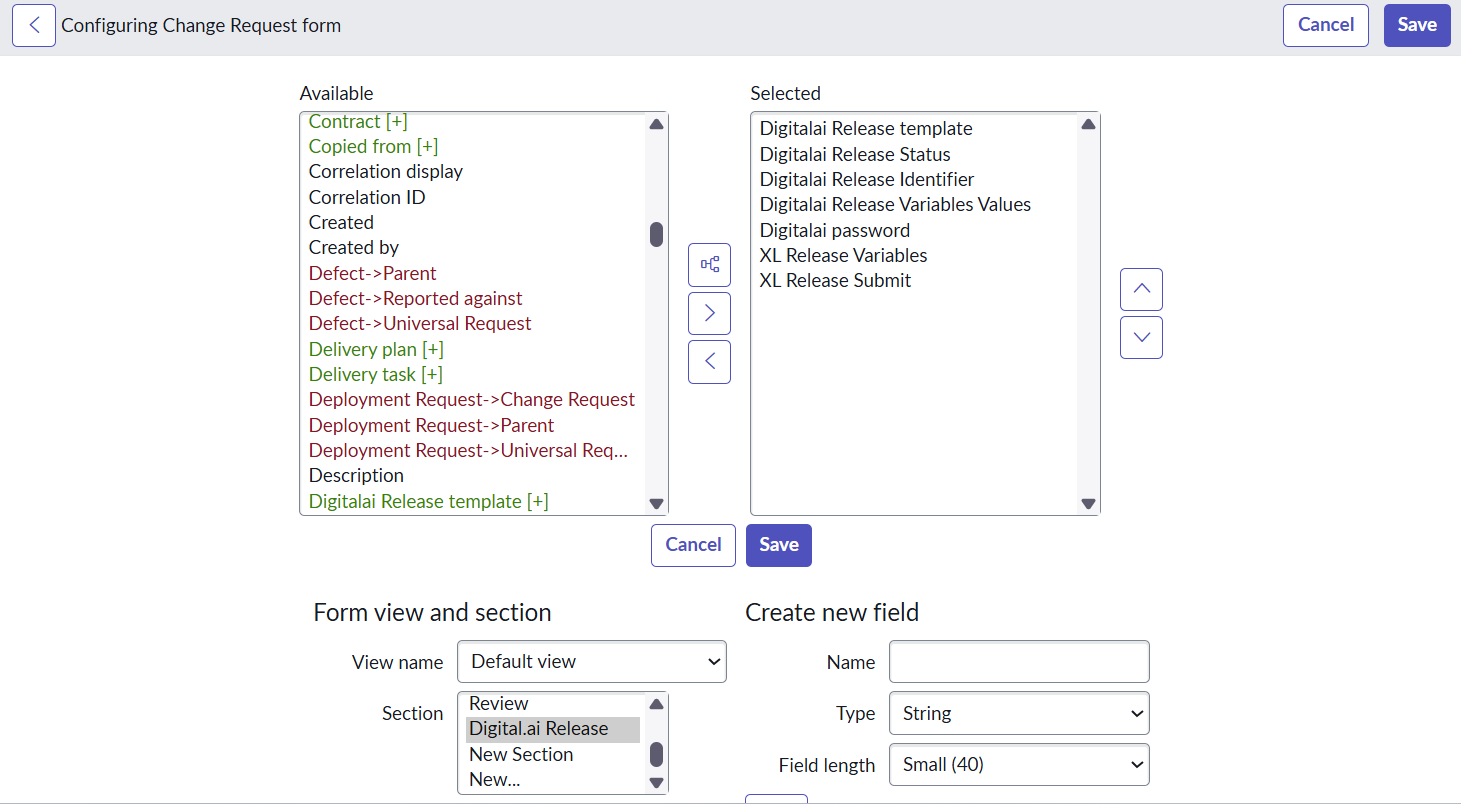Select Correlation display in Available
1461x804 pixels.
point(385,171)
